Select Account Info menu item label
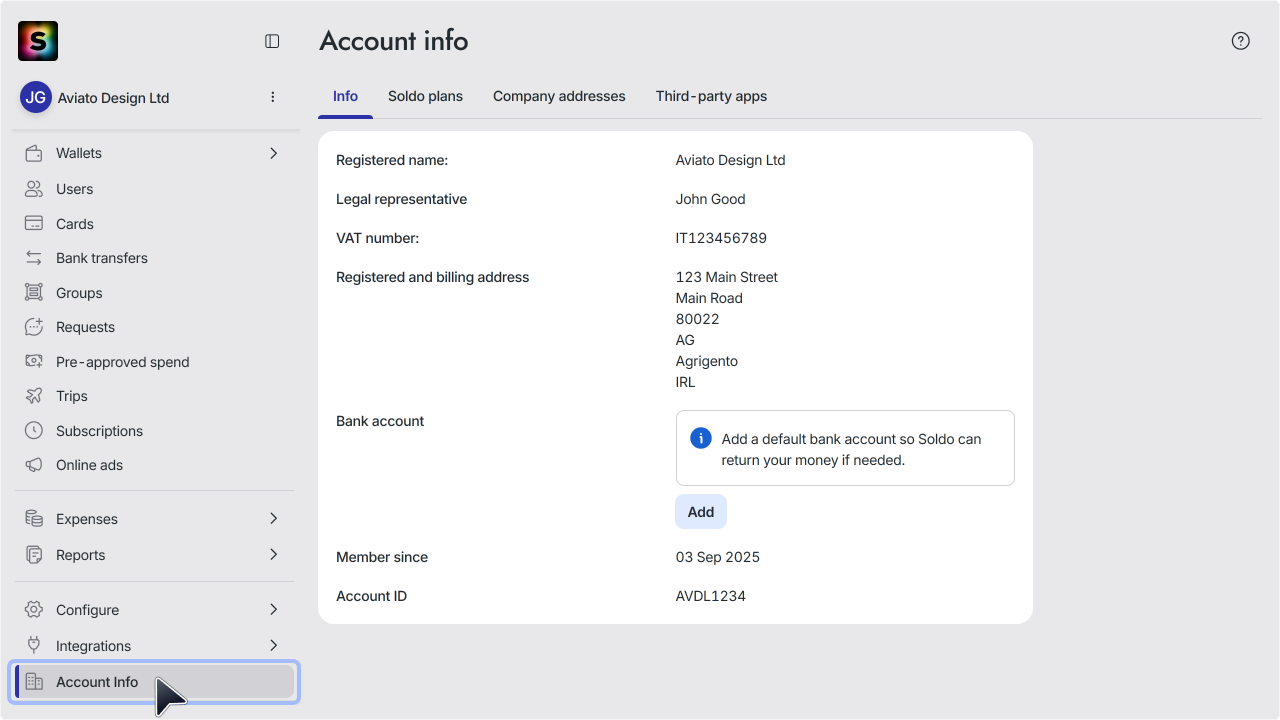This screenshot has height=720, width=1280. click(97, 682)
